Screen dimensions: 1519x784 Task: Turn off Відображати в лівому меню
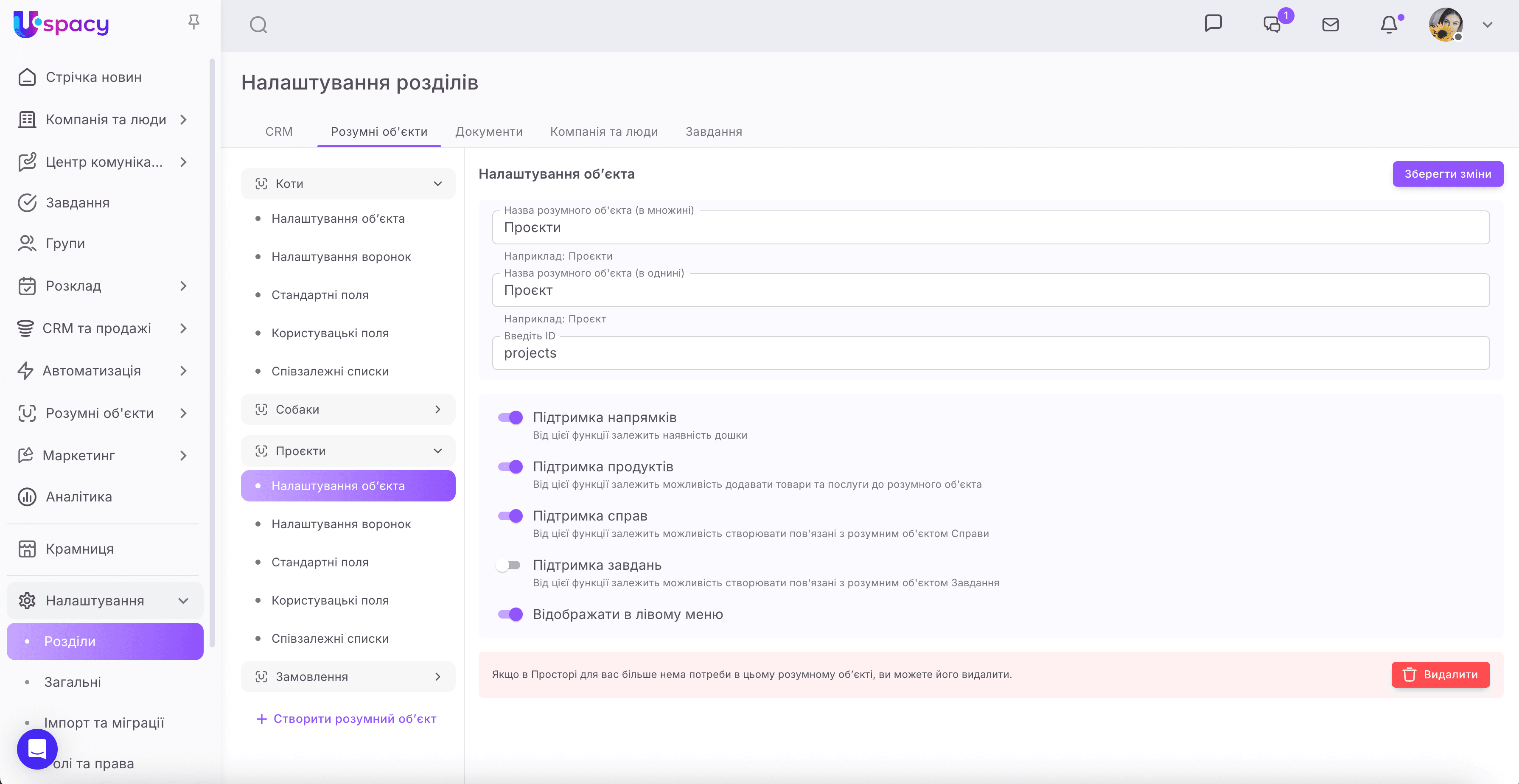(510, 614)
